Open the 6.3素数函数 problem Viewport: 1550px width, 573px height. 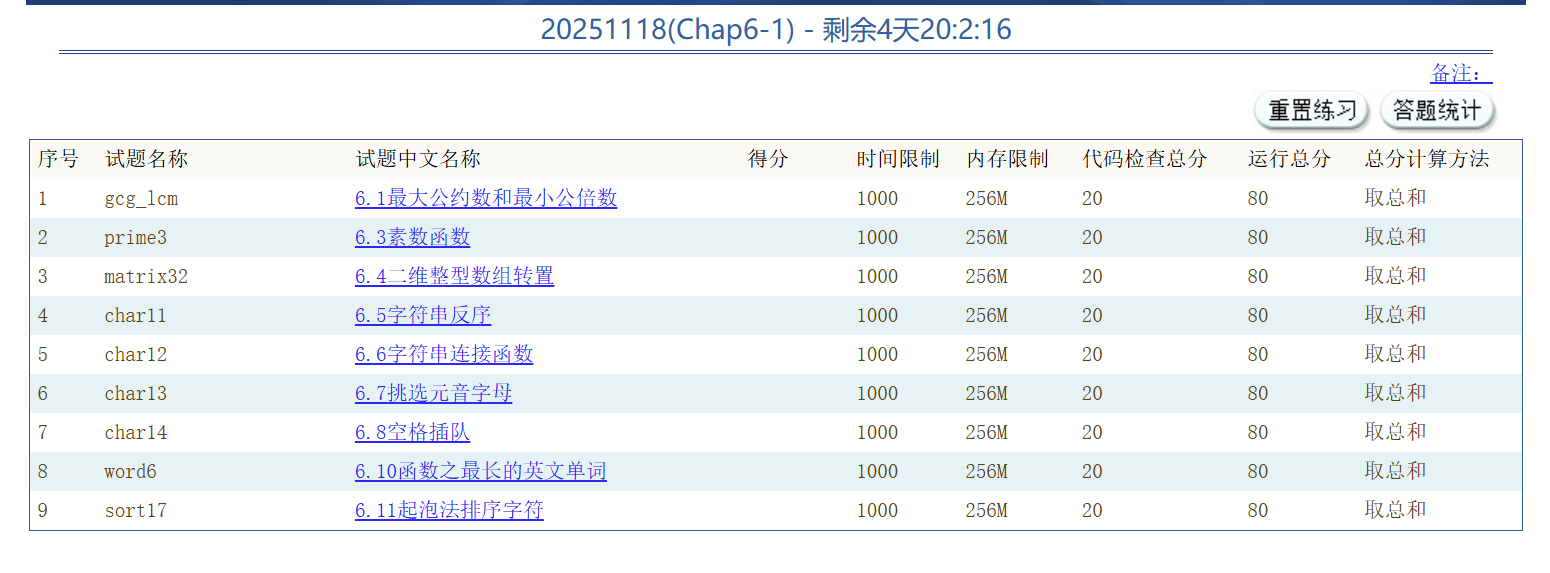(412, 237)
